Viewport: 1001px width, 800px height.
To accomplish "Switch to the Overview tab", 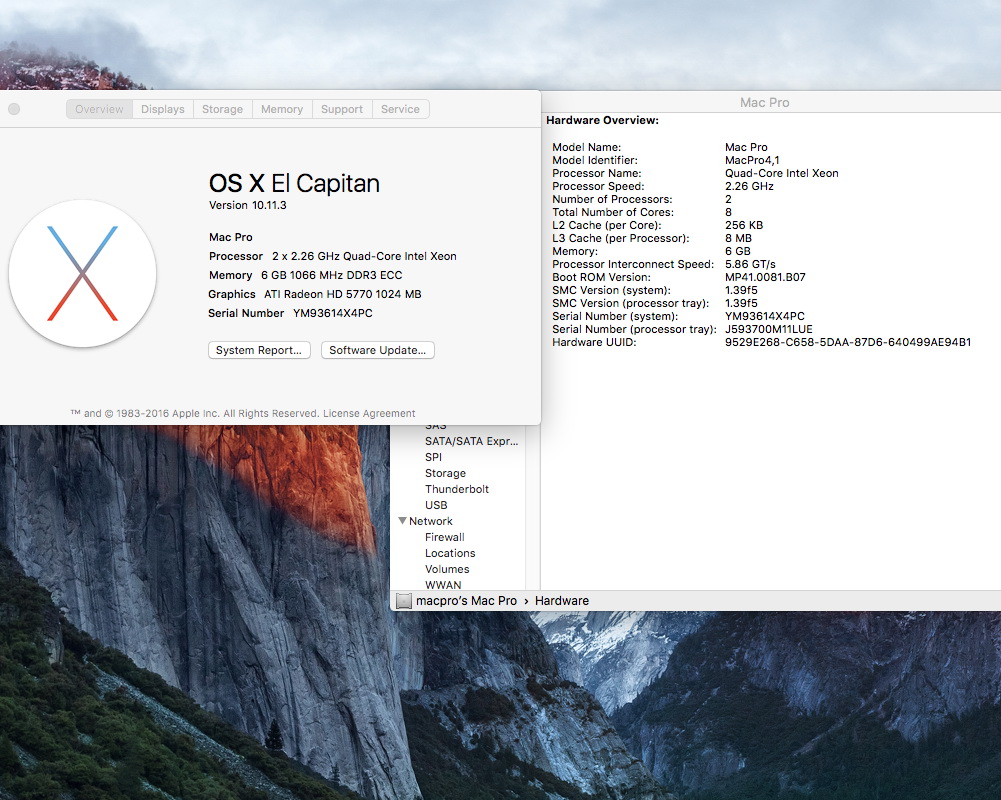I will [x=99, y=109].
